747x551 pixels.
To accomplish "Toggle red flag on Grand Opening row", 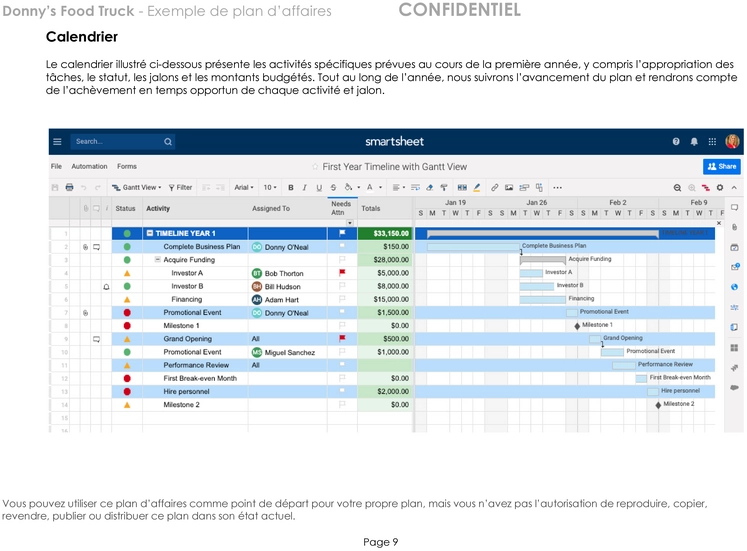I will (x=342, y=338).
